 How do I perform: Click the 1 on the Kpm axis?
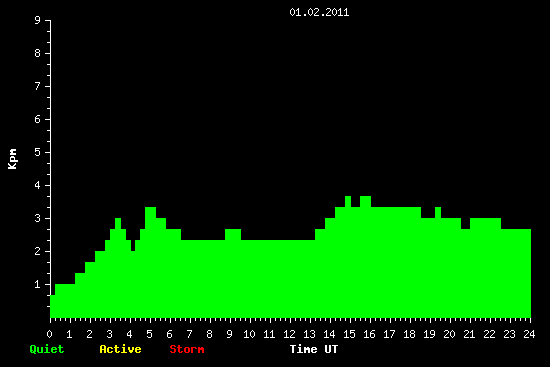[38, 284]
